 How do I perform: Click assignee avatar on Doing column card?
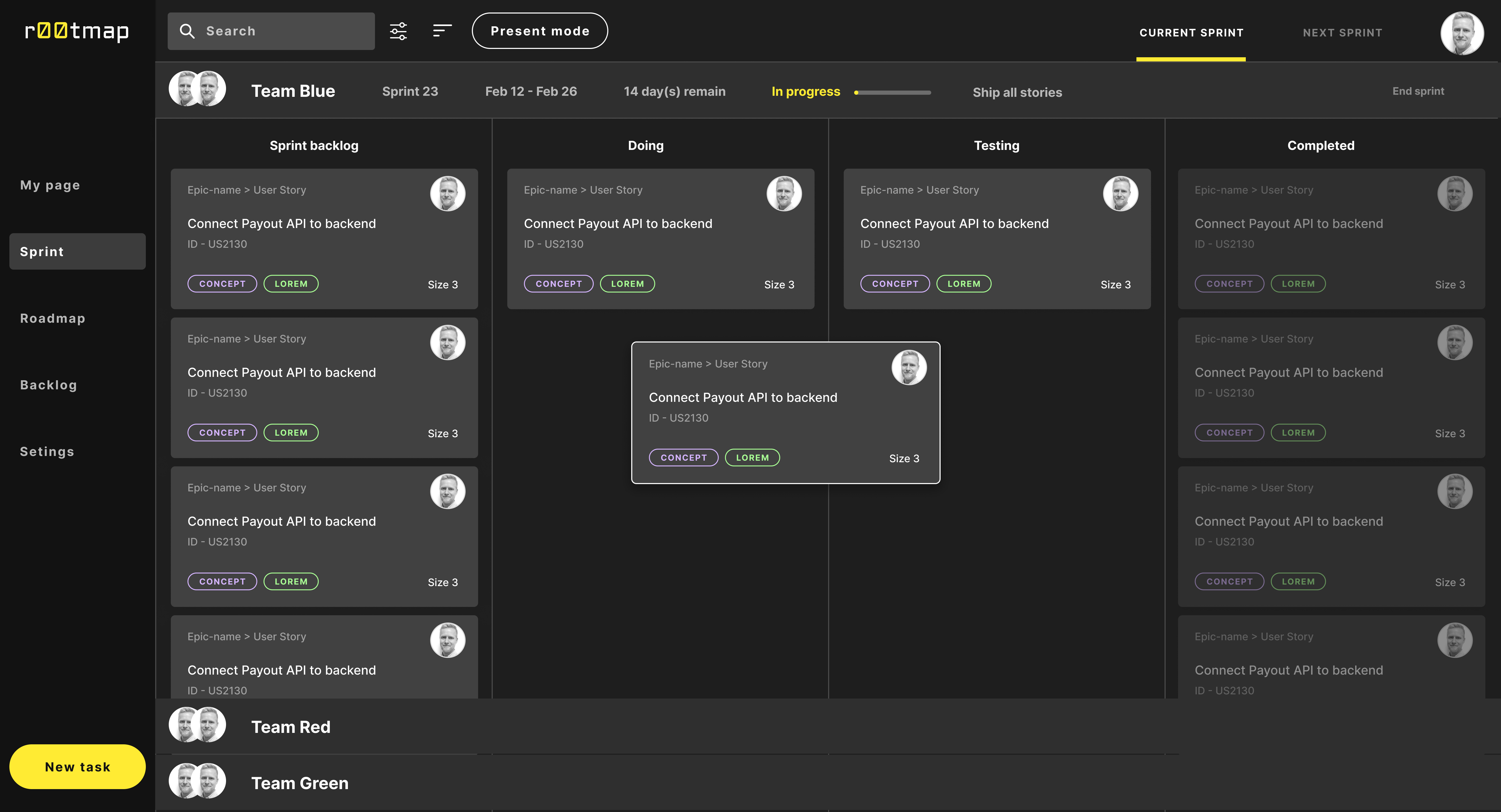(x=784, y=193)
